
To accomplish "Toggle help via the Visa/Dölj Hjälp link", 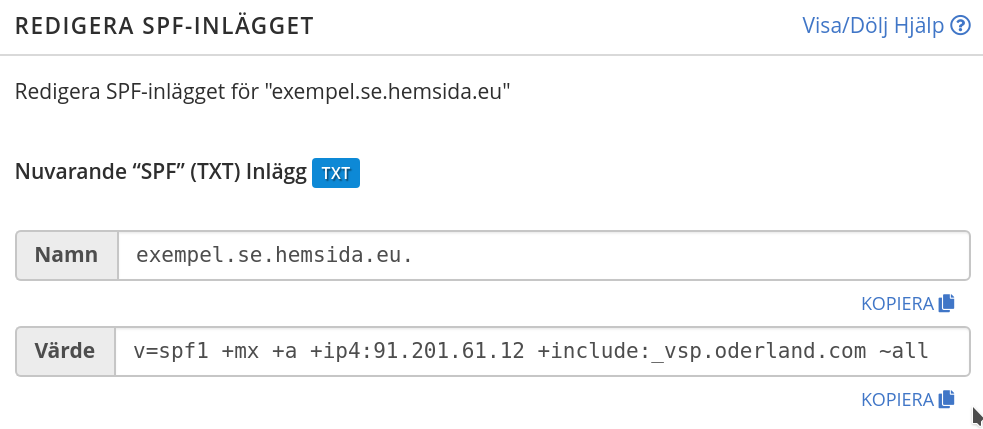I will pyautogui.click(x=873, y=26).
